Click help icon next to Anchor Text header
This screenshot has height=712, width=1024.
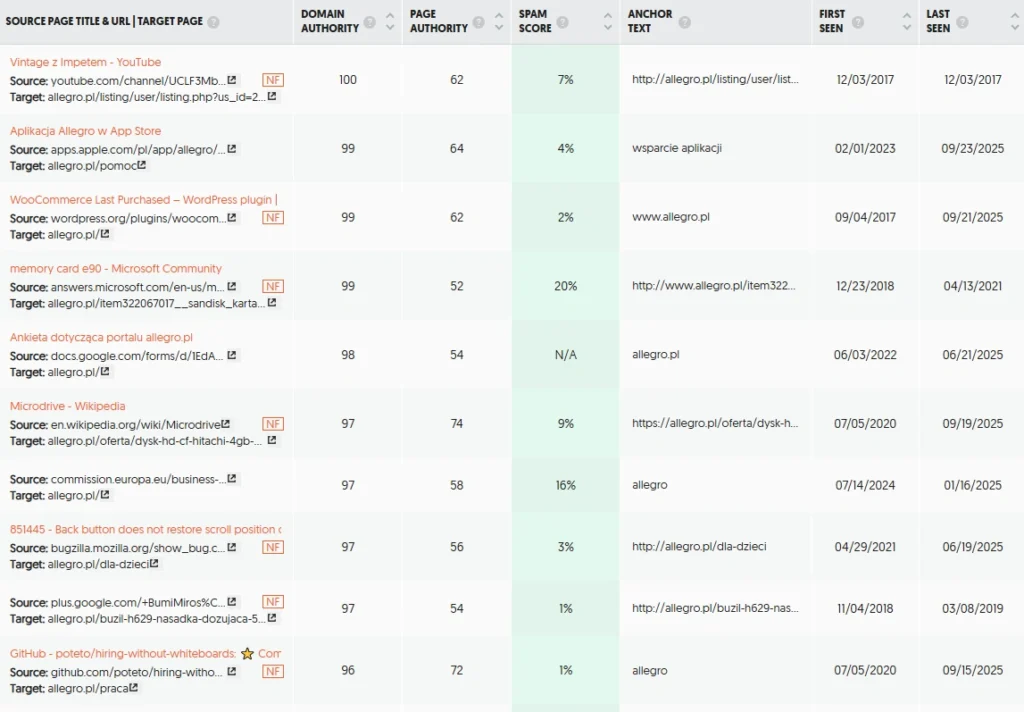pos(684,22)
